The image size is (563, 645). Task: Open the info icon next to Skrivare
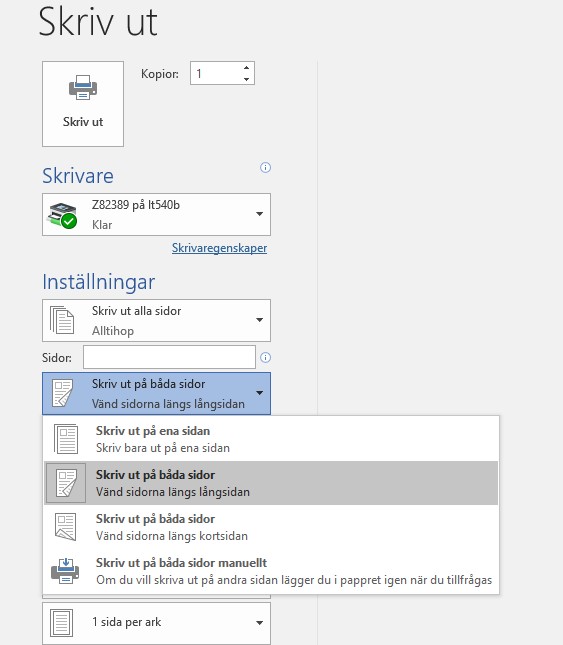click(x=265, y=167)
